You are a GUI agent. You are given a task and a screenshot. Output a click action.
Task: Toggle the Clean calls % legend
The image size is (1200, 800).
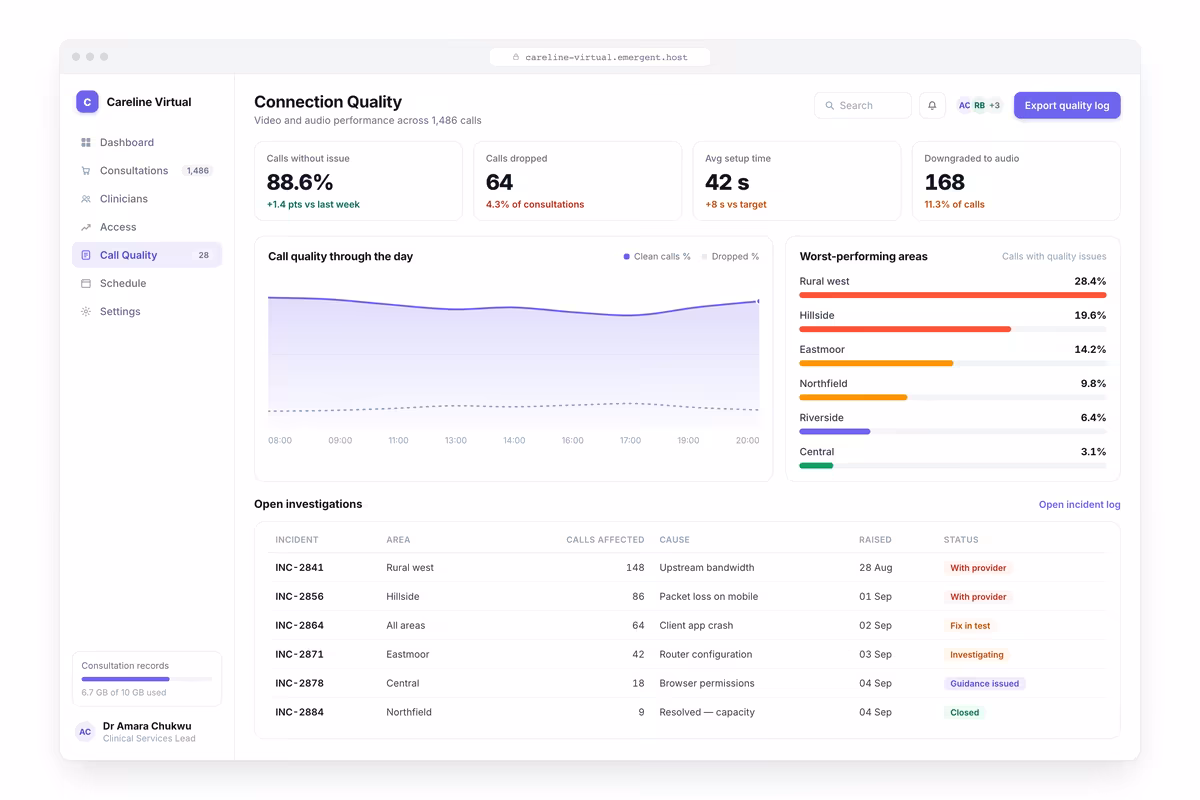point(657,256)
